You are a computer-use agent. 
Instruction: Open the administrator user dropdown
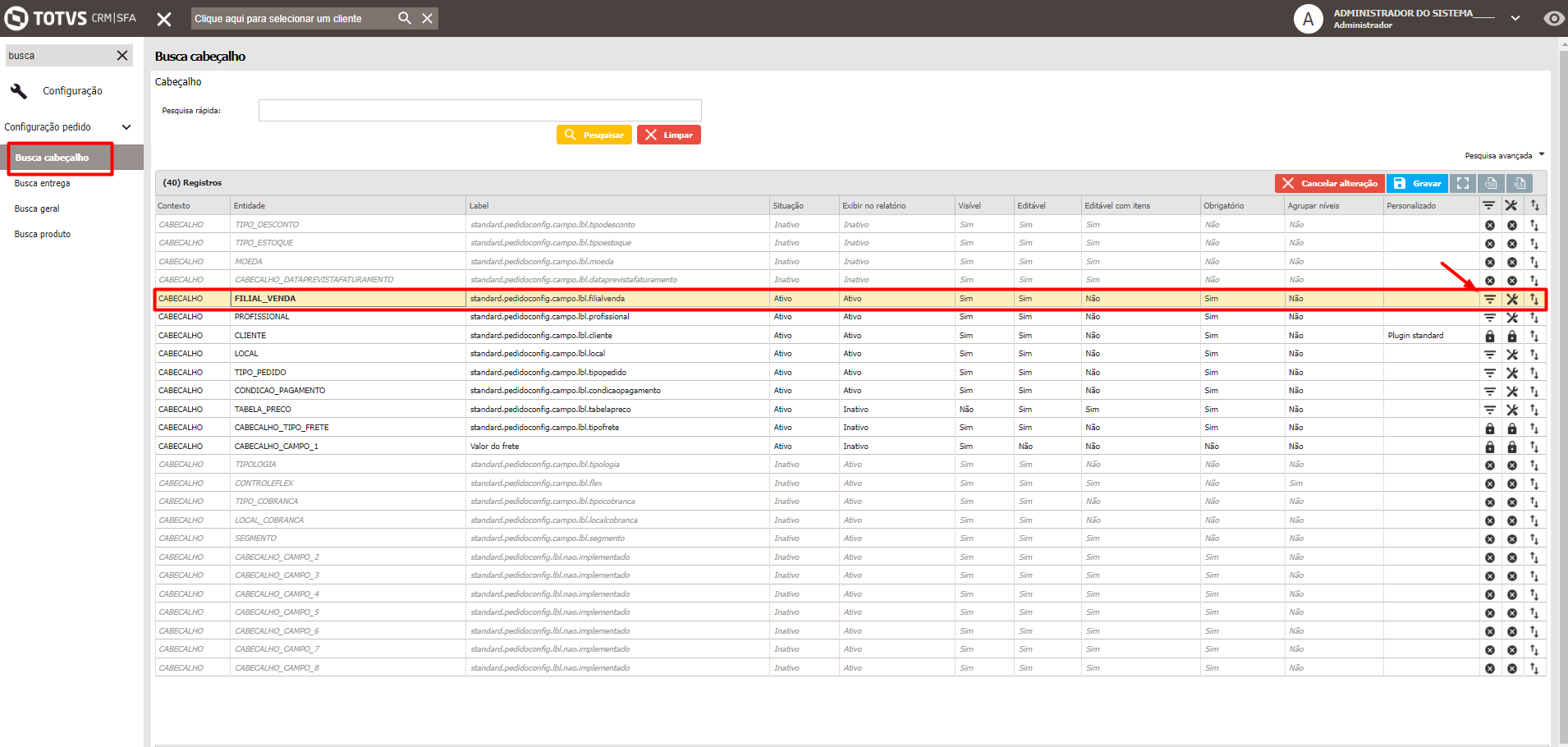[1515, 18]
